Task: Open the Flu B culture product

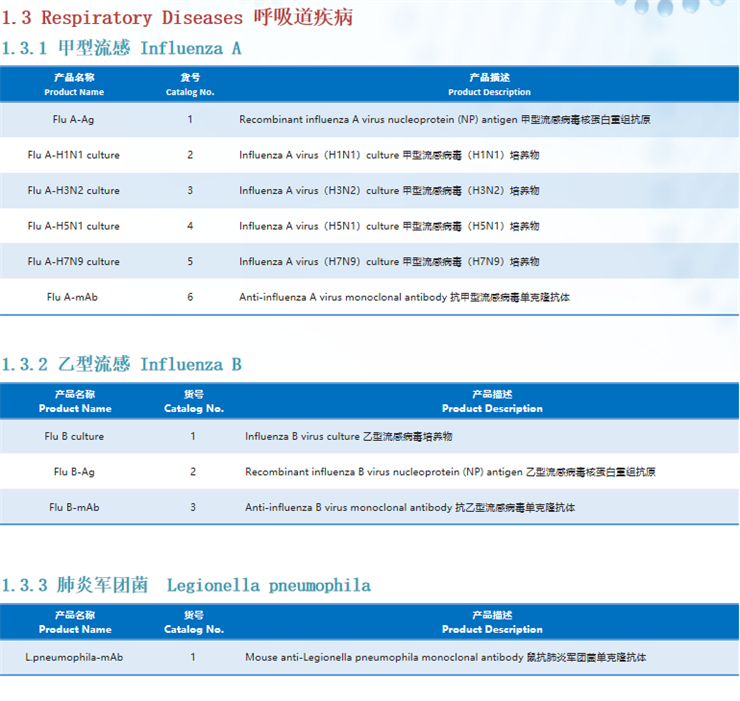Action: point(74,436)
